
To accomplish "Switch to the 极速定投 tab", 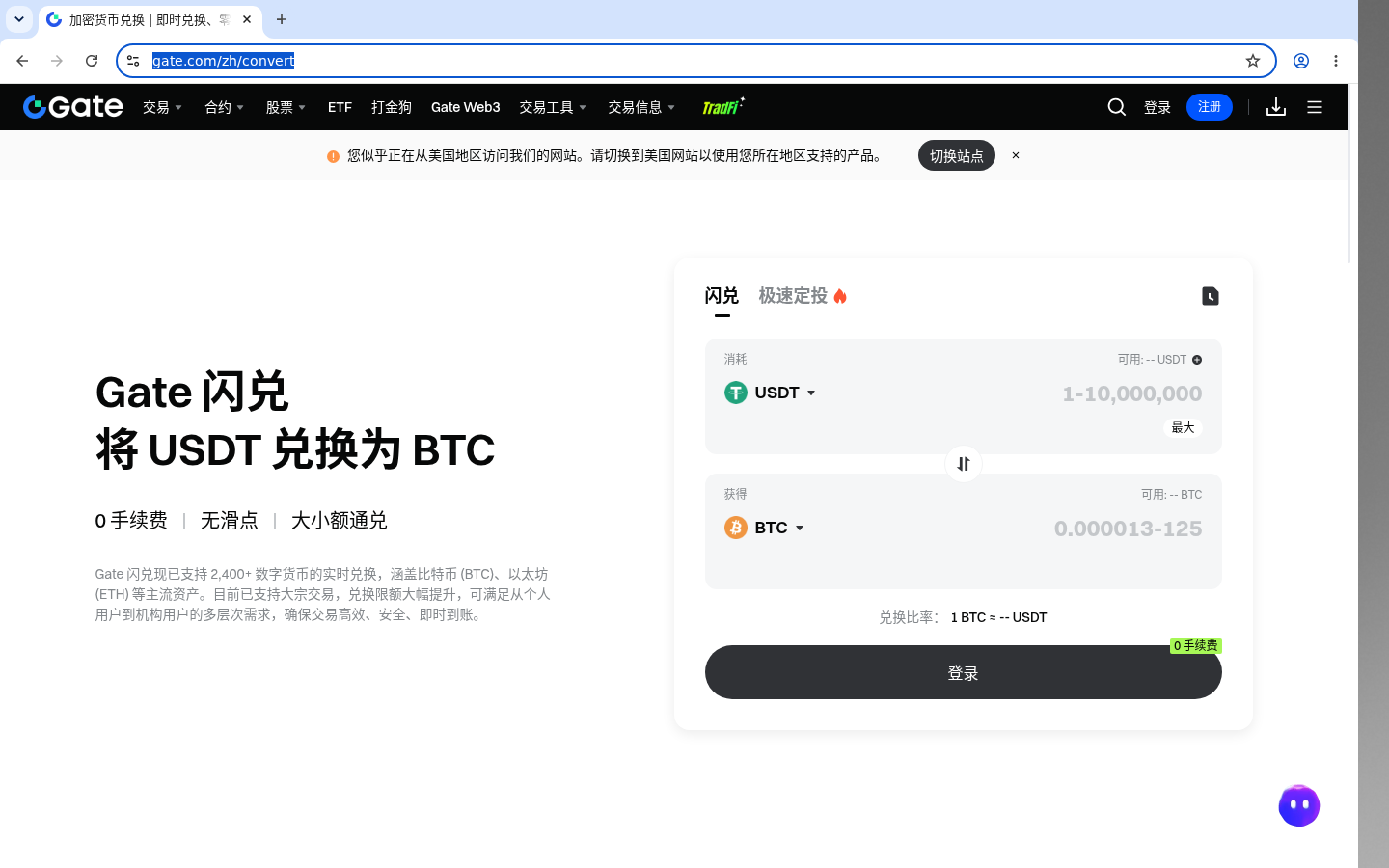I will [x=803, y=296].
